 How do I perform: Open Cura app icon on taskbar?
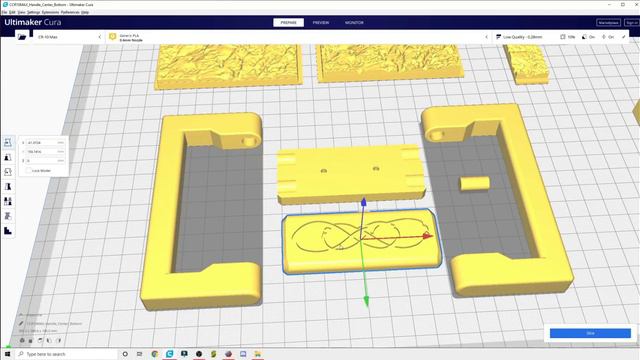point(169,354)
